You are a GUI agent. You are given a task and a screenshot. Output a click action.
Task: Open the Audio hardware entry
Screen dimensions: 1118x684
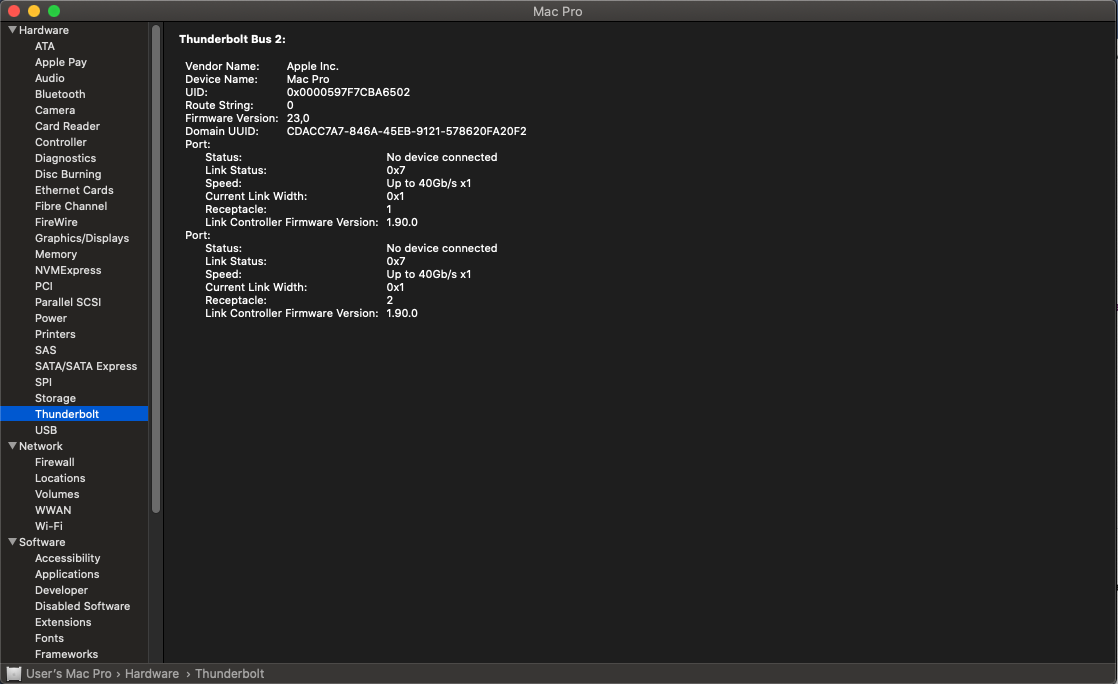pos(50,78)
